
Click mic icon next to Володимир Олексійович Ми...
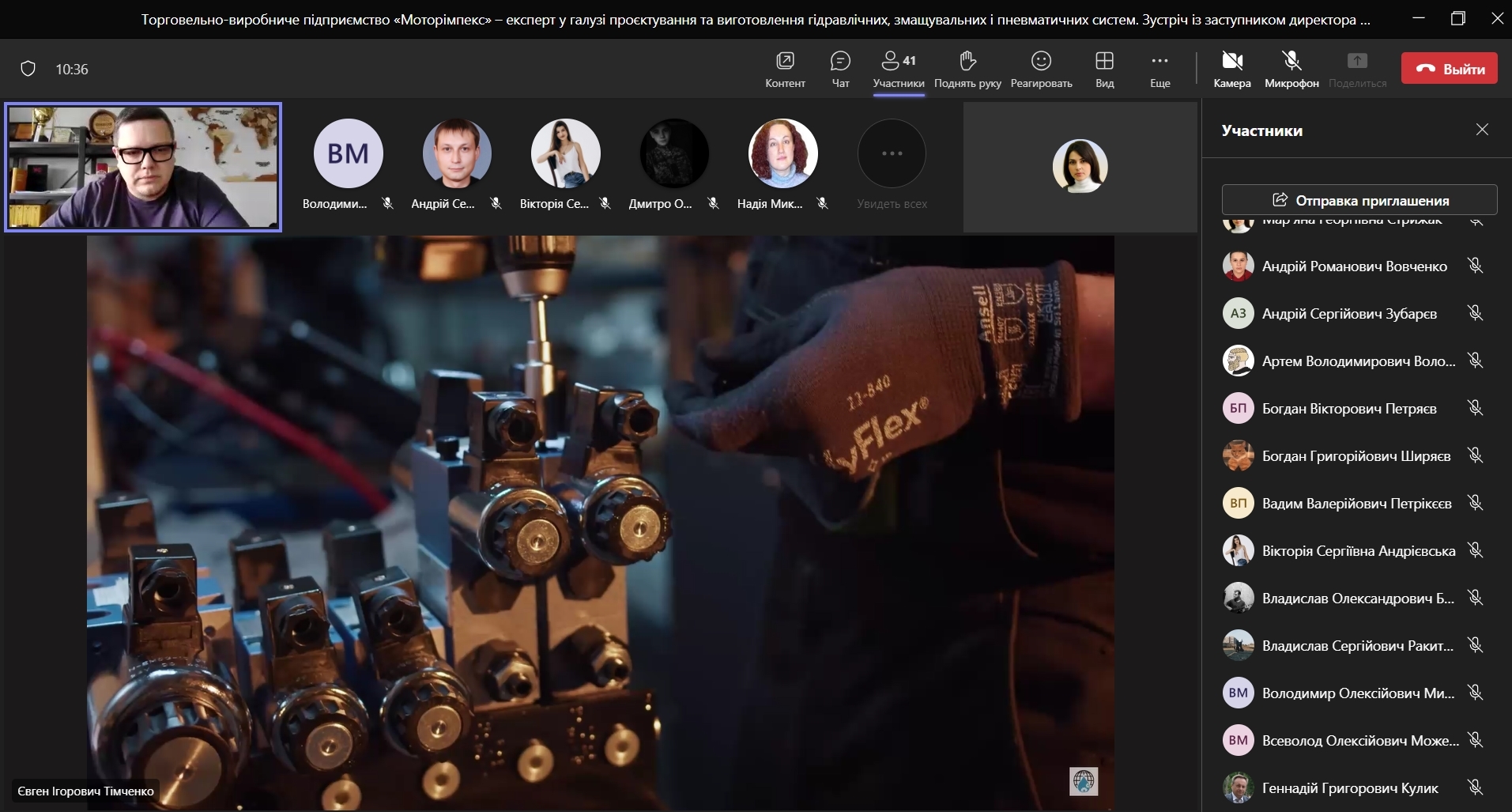[1475, 693]
